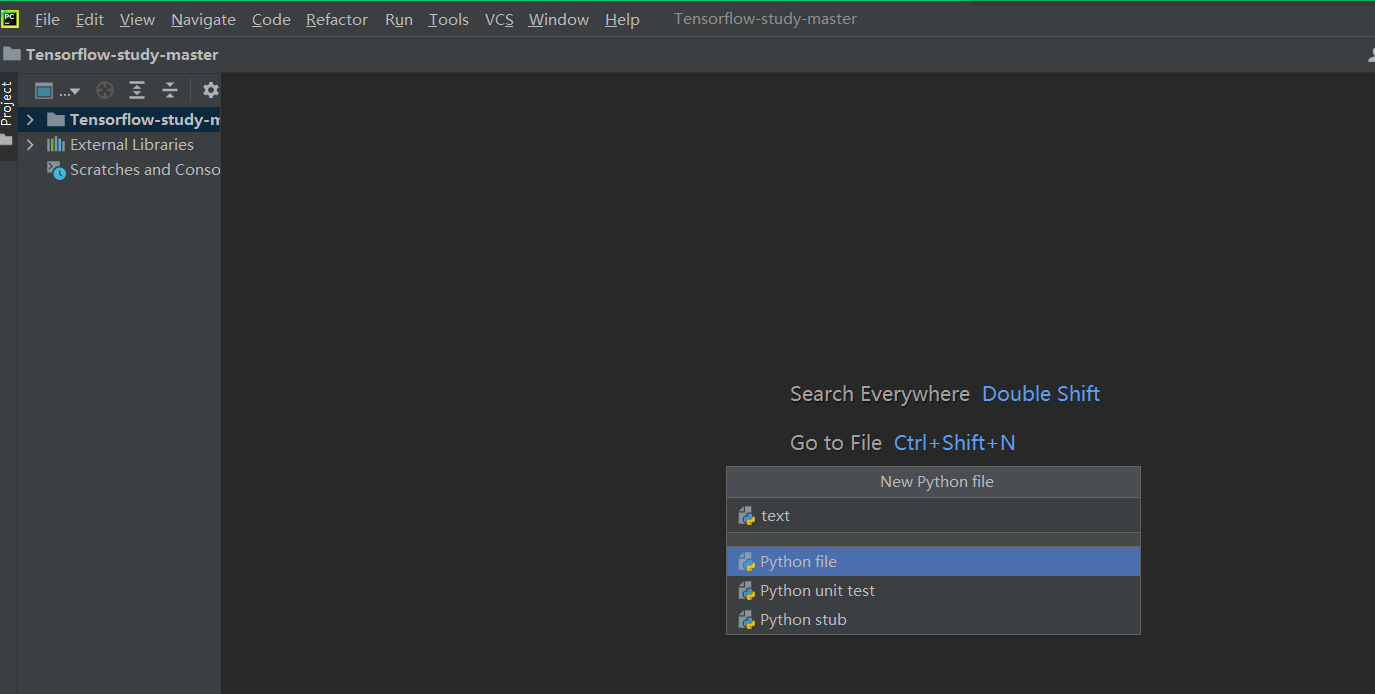Click the Expand All icon
1375x694 pixels.
pyautogui.click(x=137, y=90)
